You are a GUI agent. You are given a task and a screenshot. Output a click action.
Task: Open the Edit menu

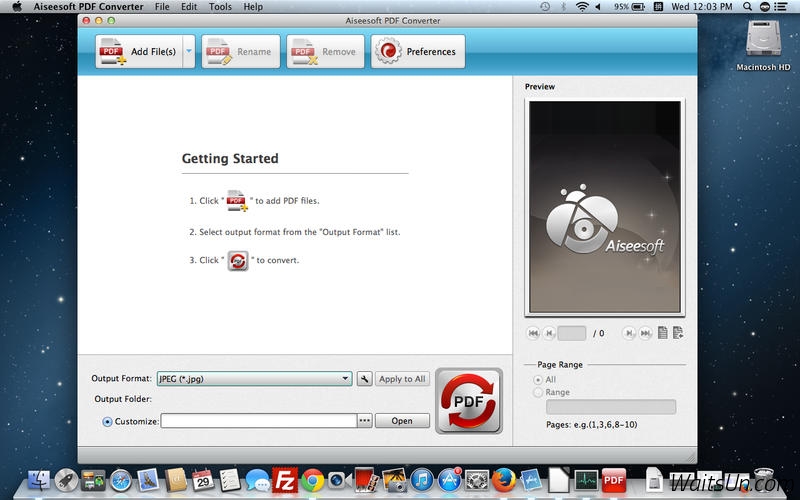tap(189, 7)
